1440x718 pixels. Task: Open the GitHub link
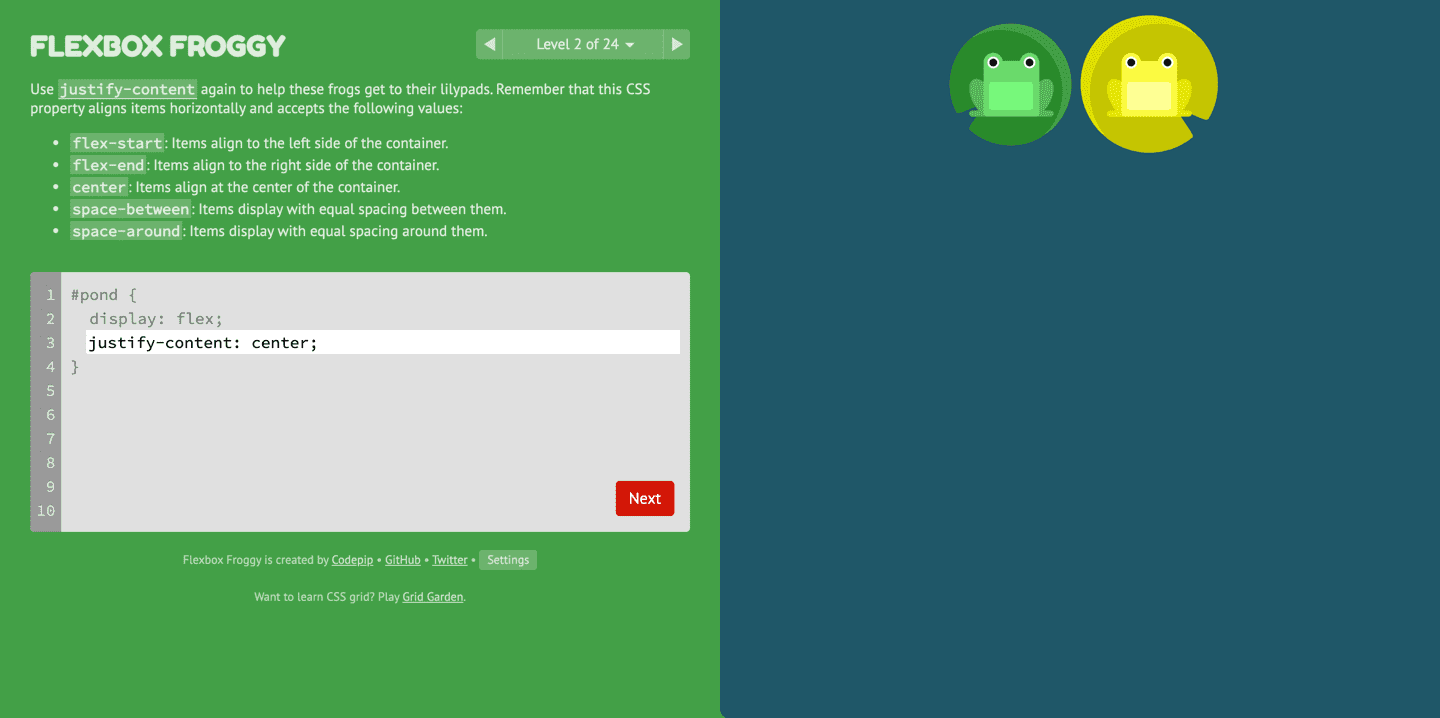[x=403, y=560]
